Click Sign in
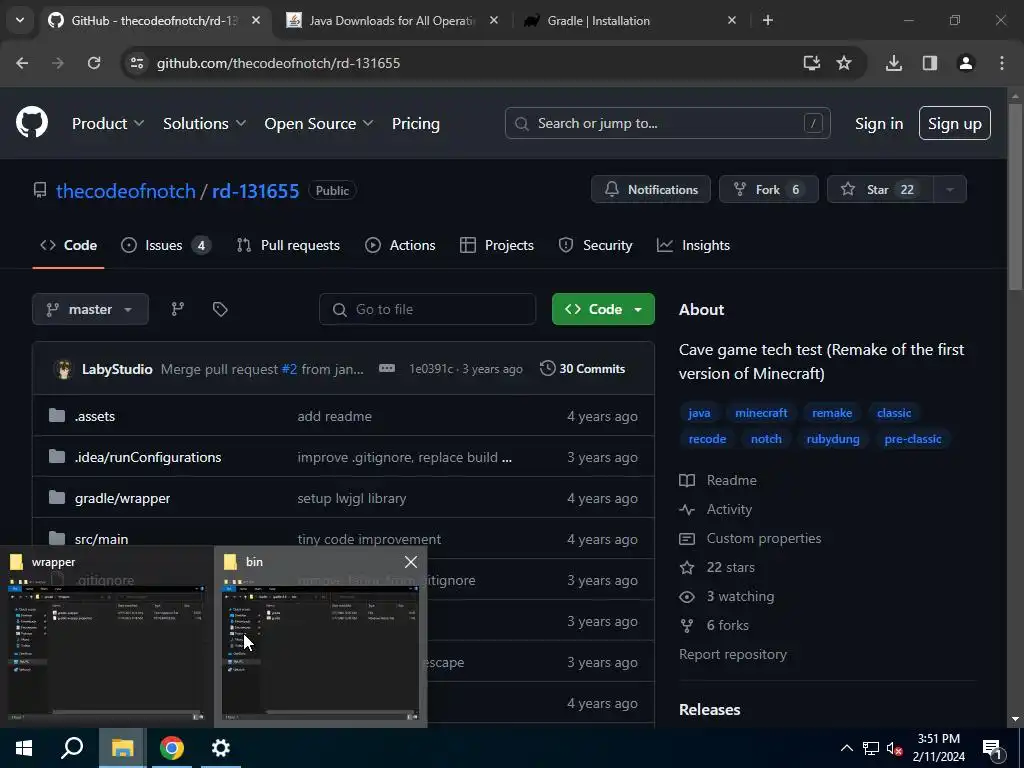 coord(879,123)
